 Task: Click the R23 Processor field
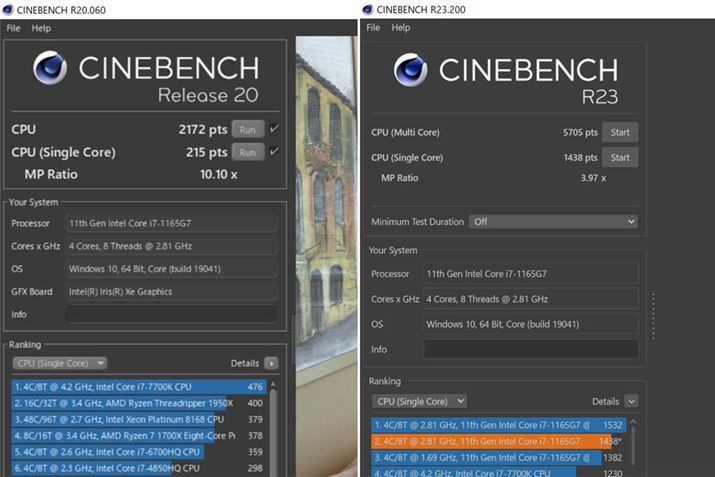pyautogui.click(x=531, y=274)
